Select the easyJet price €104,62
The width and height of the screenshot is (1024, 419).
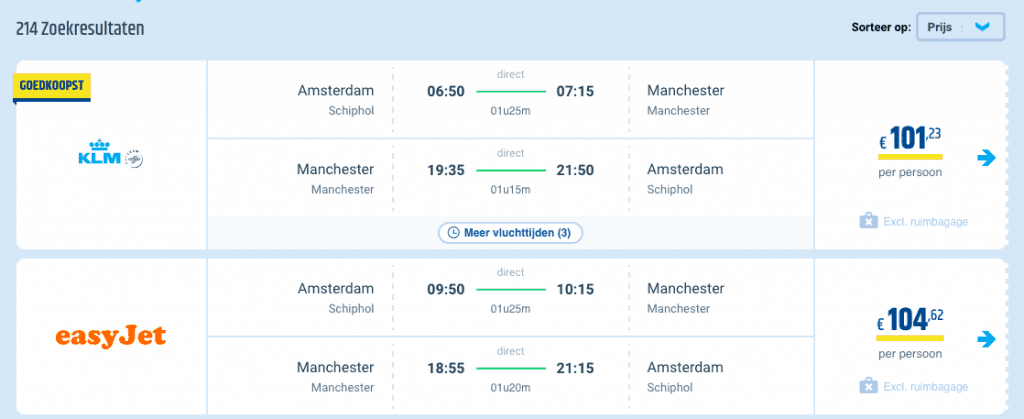pyautogui.click(x=910, y=322)
